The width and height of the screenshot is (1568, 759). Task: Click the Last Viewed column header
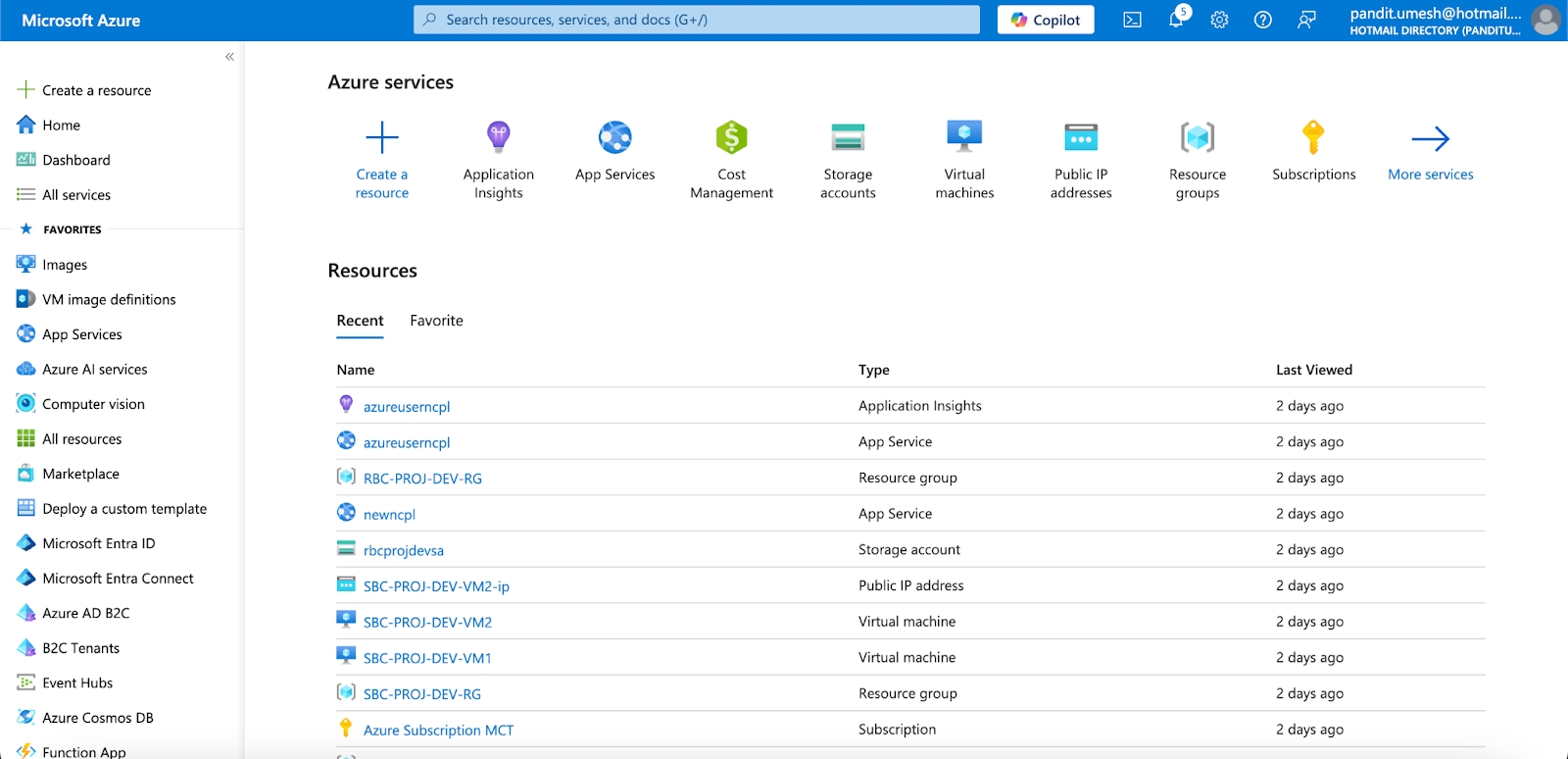coord(1314,370)
